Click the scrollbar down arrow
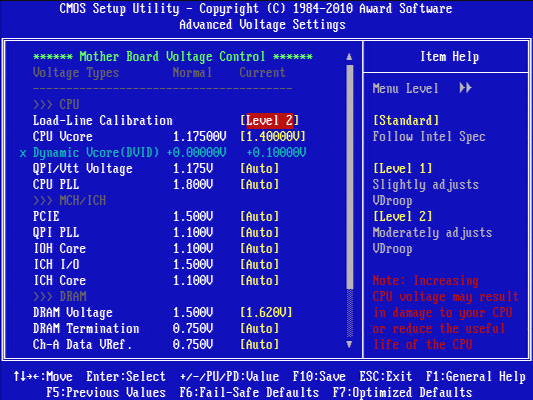Viewport: 533px width, 400px height. pyautogui.click(x=349, y=344)
